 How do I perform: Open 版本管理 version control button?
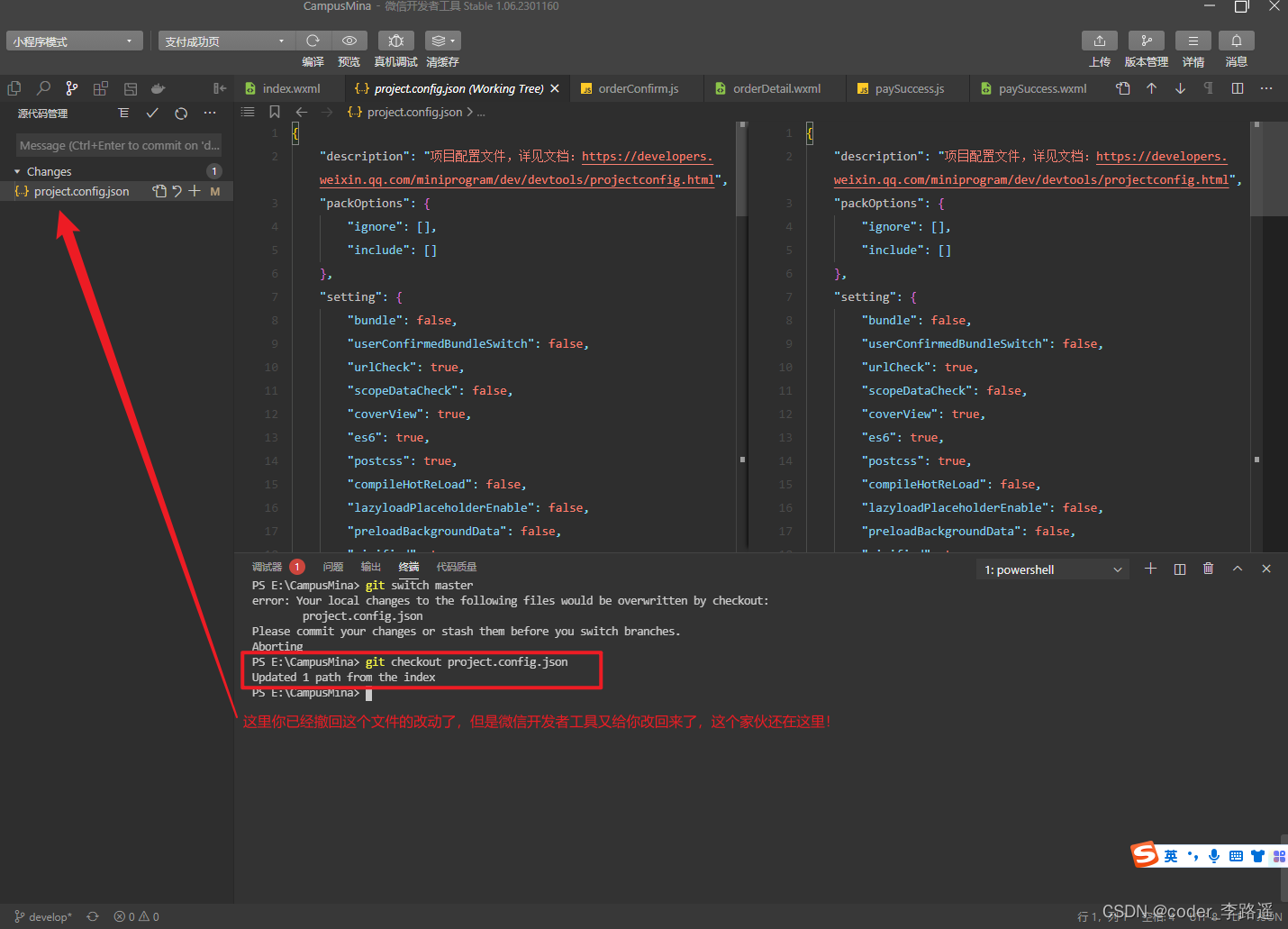(1147, 41)
